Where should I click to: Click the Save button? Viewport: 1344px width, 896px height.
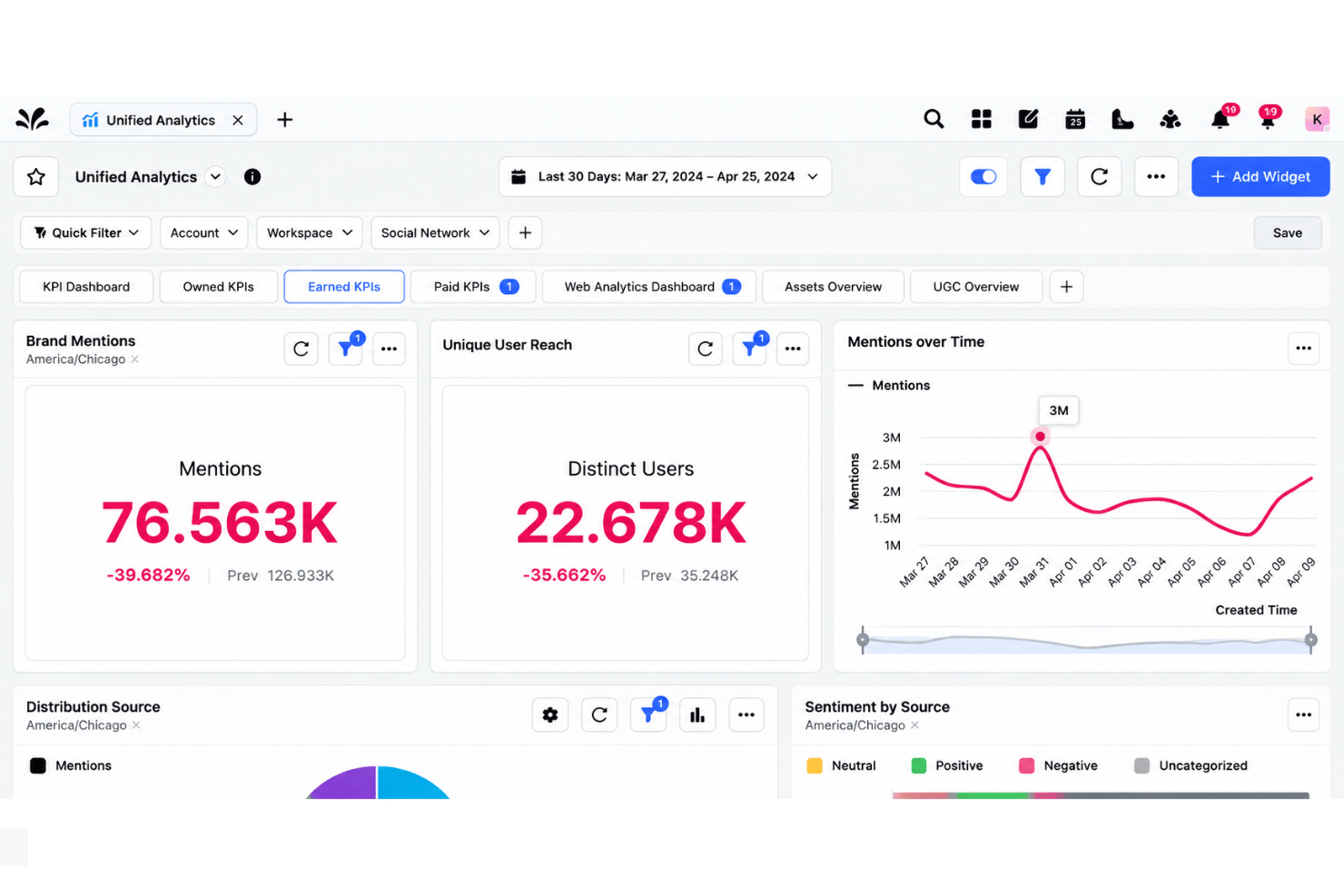point(1287,233)
